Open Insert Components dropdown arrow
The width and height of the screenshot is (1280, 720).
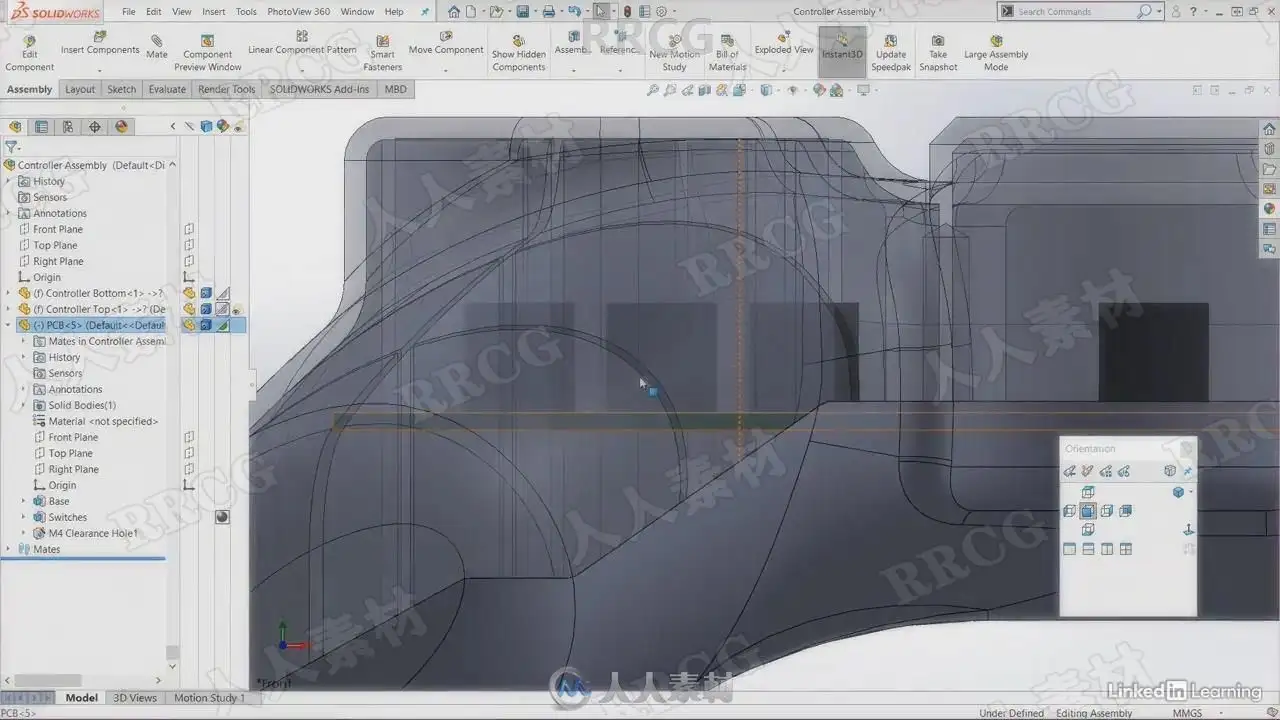click(x=100, y=70)
